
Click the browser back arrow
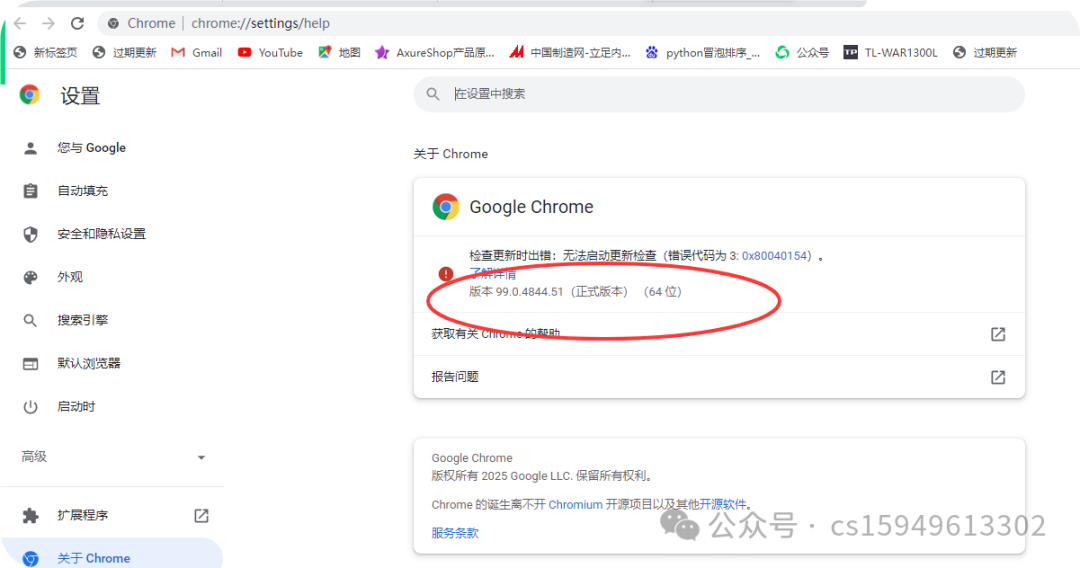pyautogui.click(x=20, y=23)
